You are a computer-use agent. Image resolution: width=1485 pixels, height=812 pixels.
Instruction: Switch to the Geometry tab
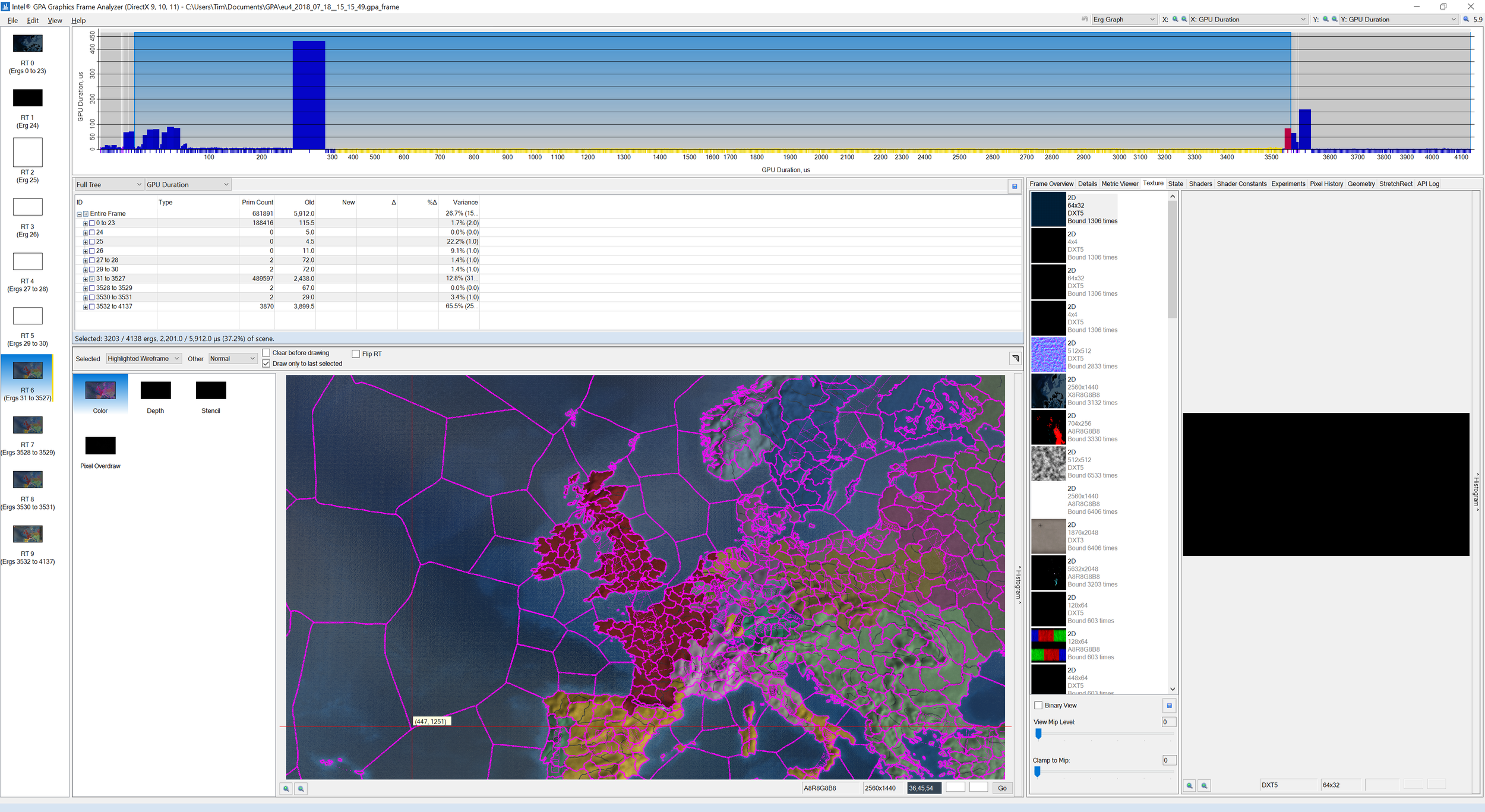tap(1361, 184)
